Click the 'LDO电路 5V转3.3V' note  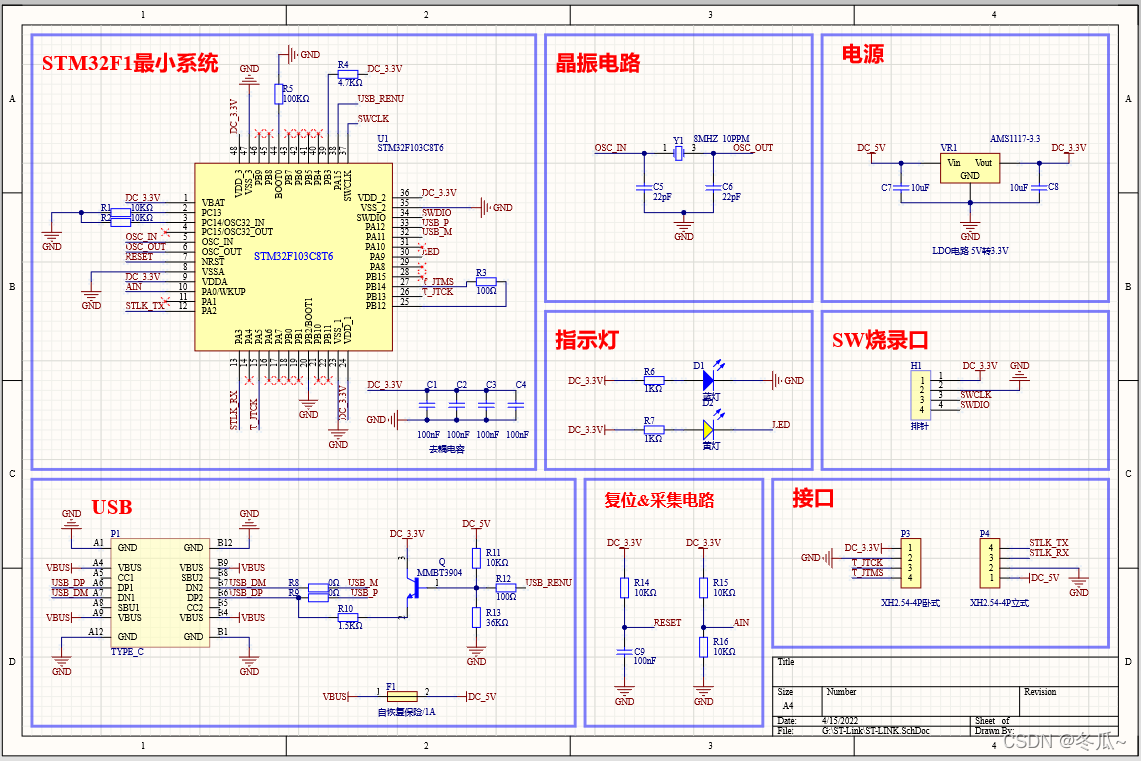coord(970,251)
